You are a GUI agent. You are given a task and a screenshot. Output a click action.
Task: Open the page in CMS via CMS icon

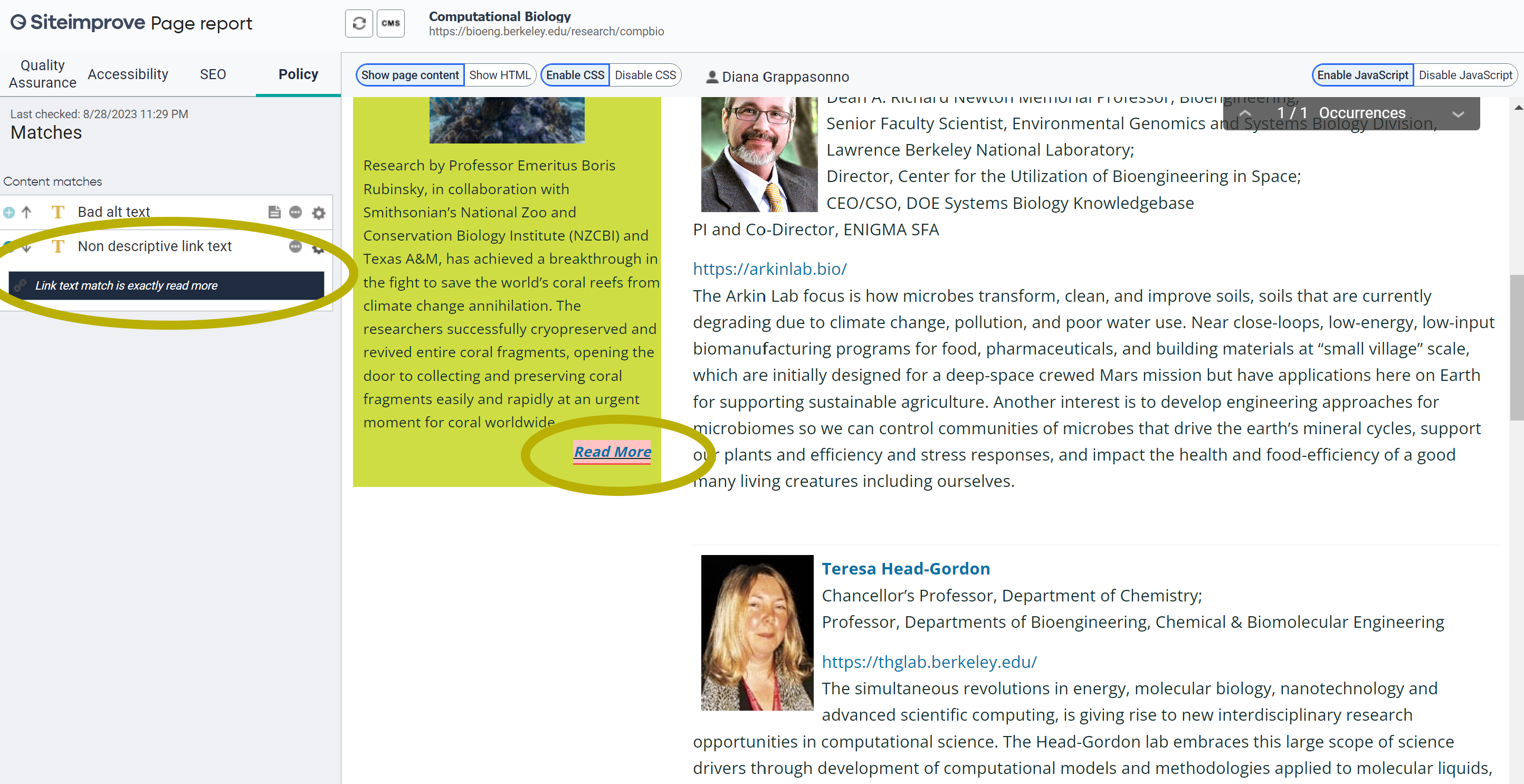[390, 24]
